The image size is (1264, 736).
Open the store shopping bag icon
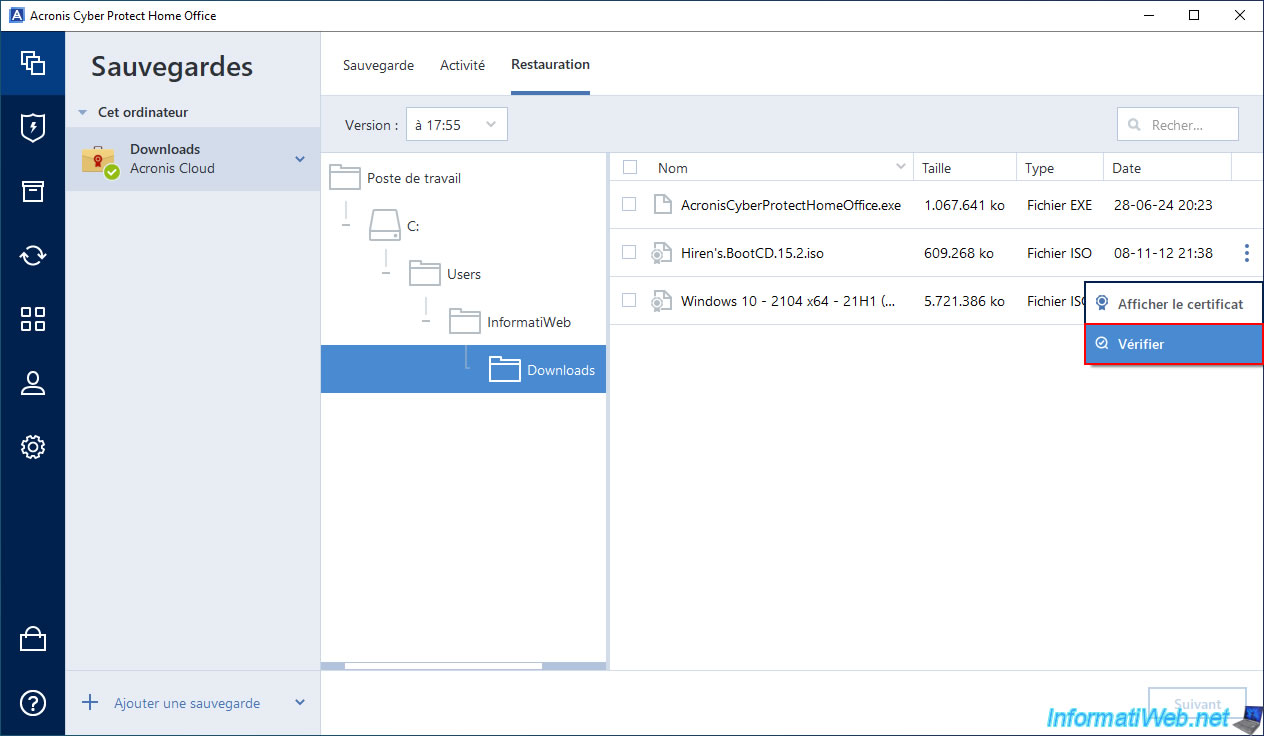click(x=33, y=639)
